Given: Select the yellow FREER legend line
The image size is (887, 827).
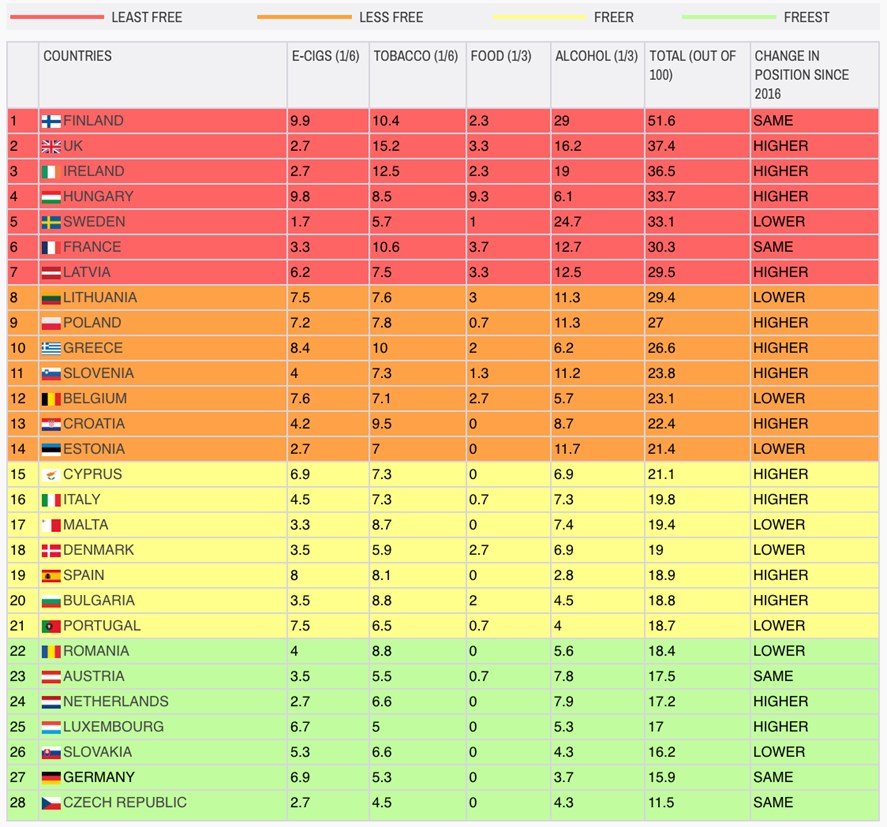Looking at the screenshot, I should tap(539, 17).
